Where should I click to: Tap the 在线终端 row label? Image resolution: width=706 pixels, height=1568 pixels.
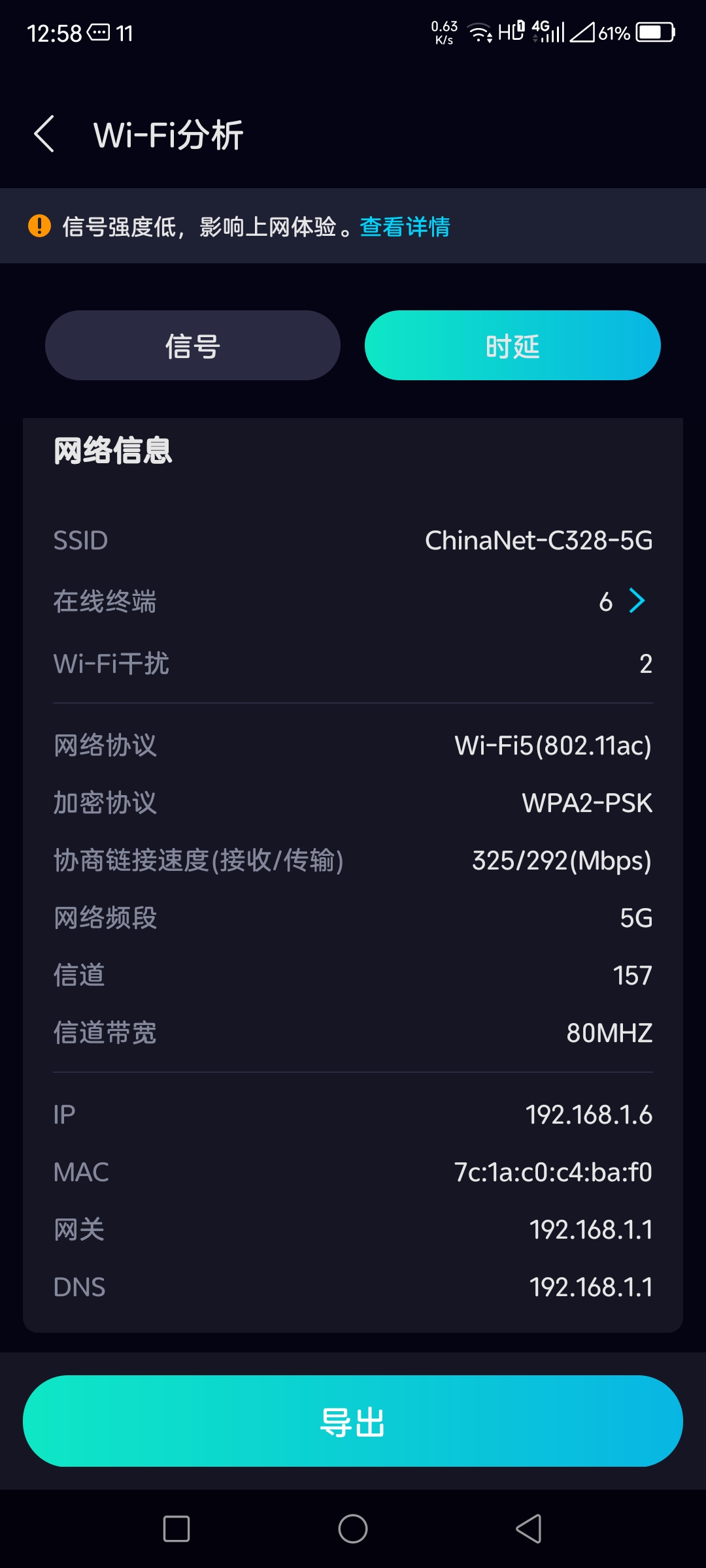click(105, 601)
